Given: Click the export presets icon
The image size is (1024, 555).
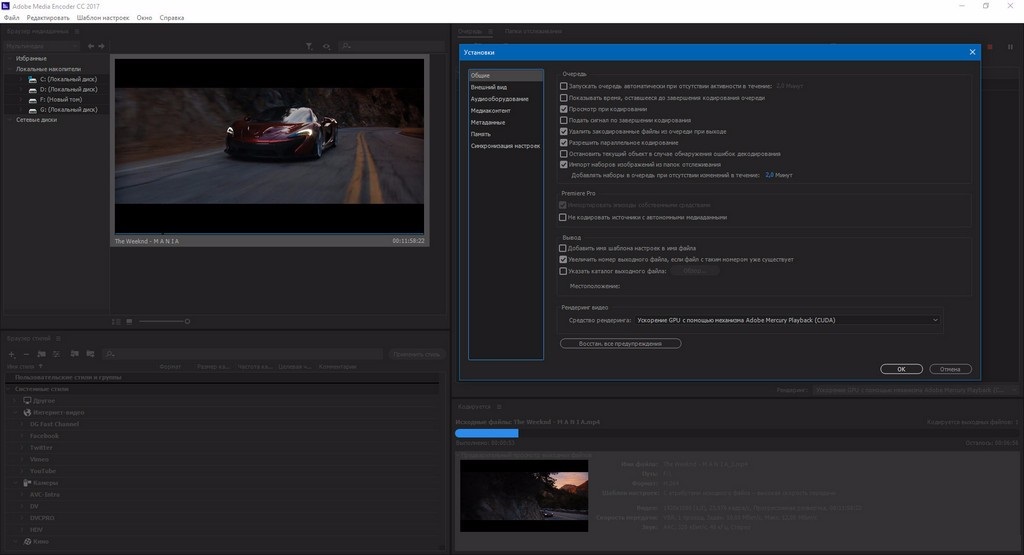Looking at the screenshot, I should click(x=90, y=354).
